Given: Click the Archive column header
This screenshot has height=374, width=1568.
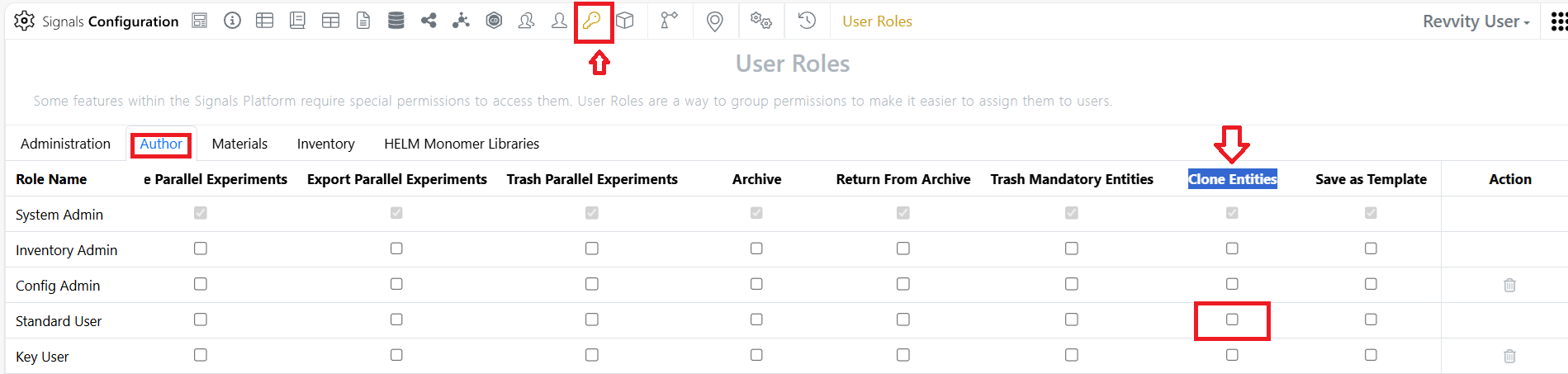Looking at the screenshot, I should (756, 179).
